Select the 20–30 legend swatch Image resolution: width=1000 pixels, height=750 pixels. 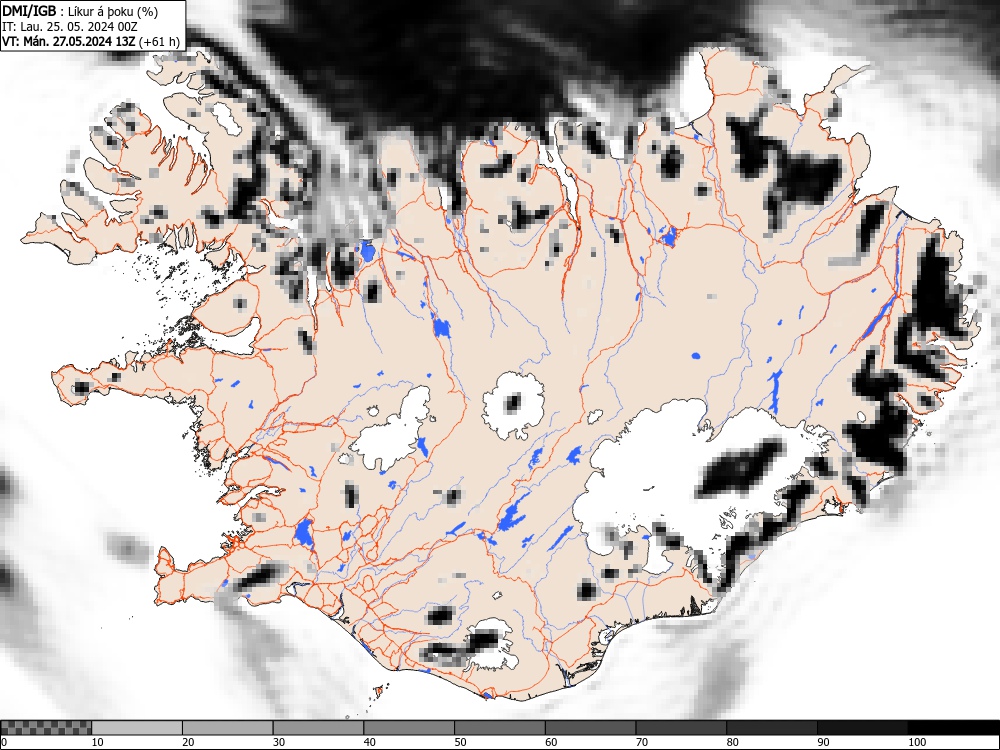[x=228, y=728]
